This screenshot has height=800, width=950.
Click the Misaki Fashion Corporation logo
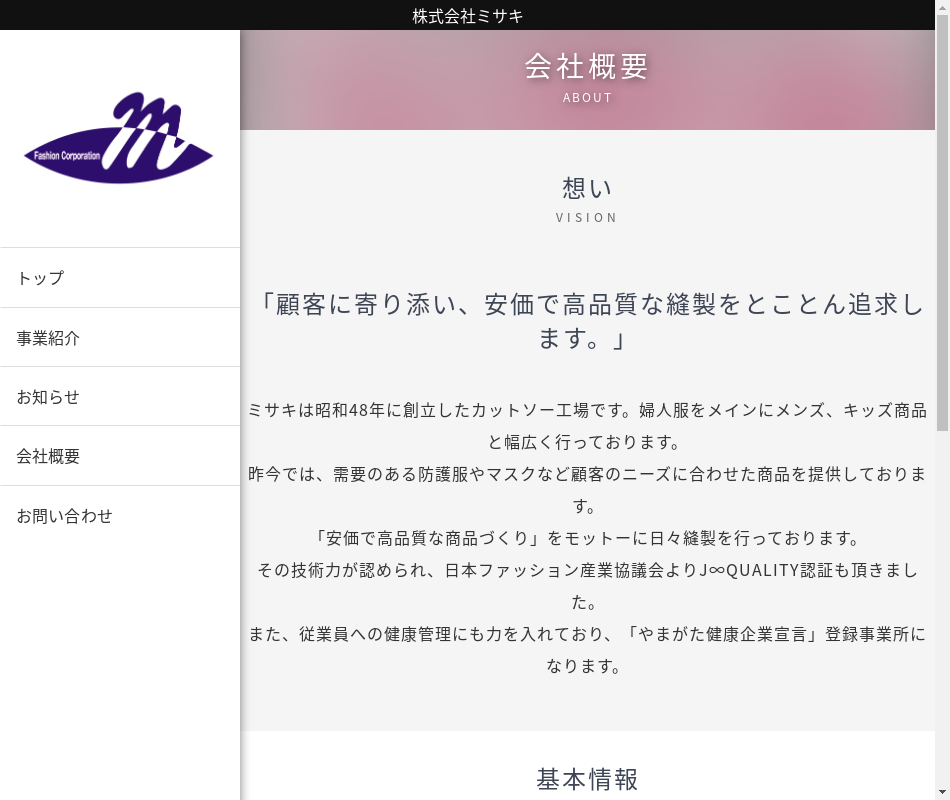click(x=119, y=138)
